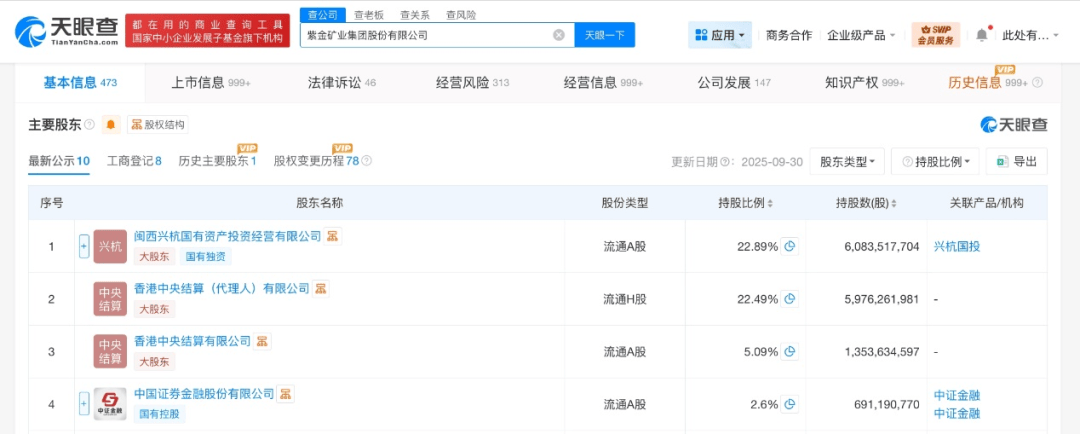Expand the row for 闽西兴杭国有资产投资经营有限公司
The image size is (1080, 434).
pos(84,246)
